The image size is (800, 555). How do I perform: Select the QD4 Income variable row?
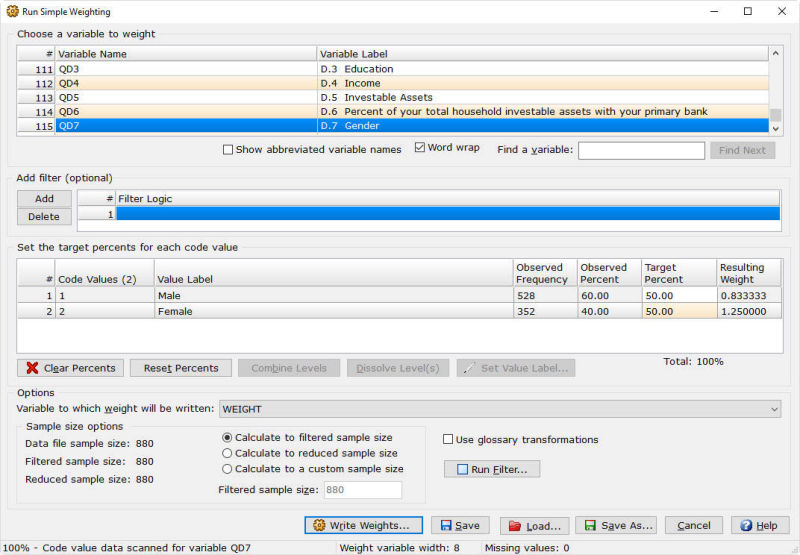click(393, 83)
